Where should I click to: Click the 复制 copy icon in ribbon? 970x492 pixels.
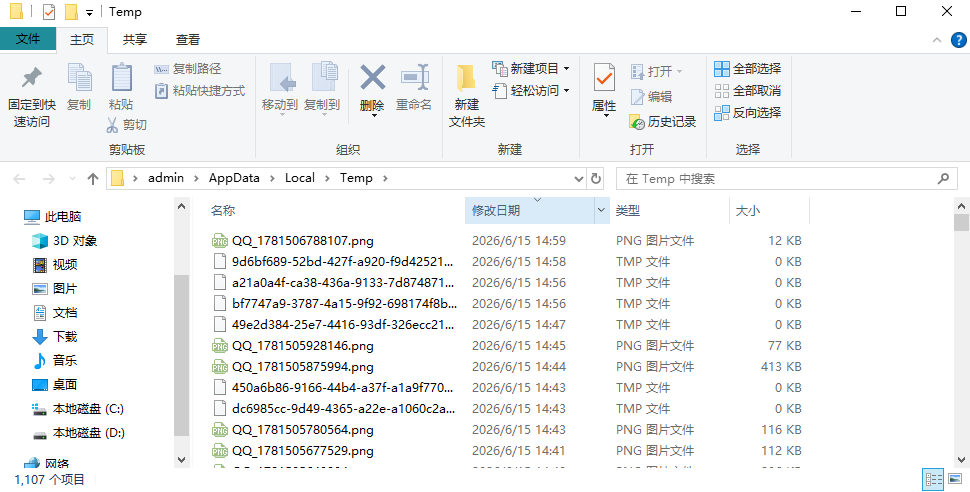[x=79, y=78]
